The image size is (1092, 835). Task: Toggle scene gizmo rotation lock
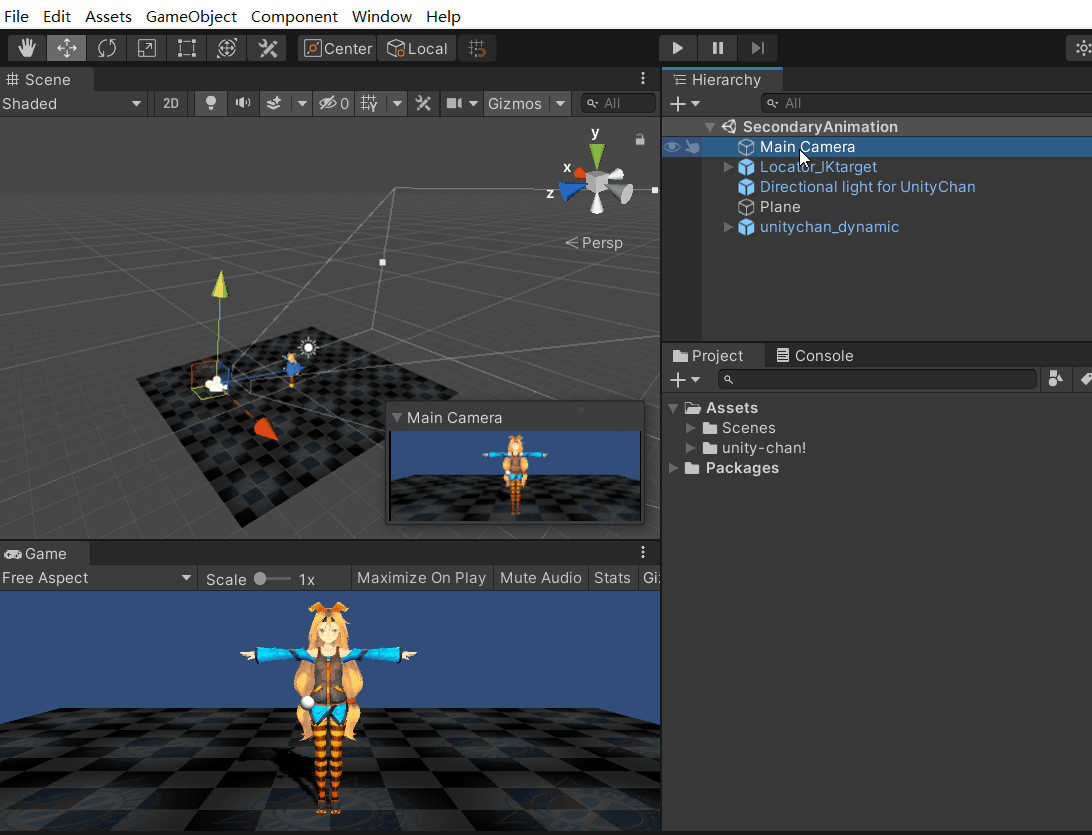coord(639,139)
